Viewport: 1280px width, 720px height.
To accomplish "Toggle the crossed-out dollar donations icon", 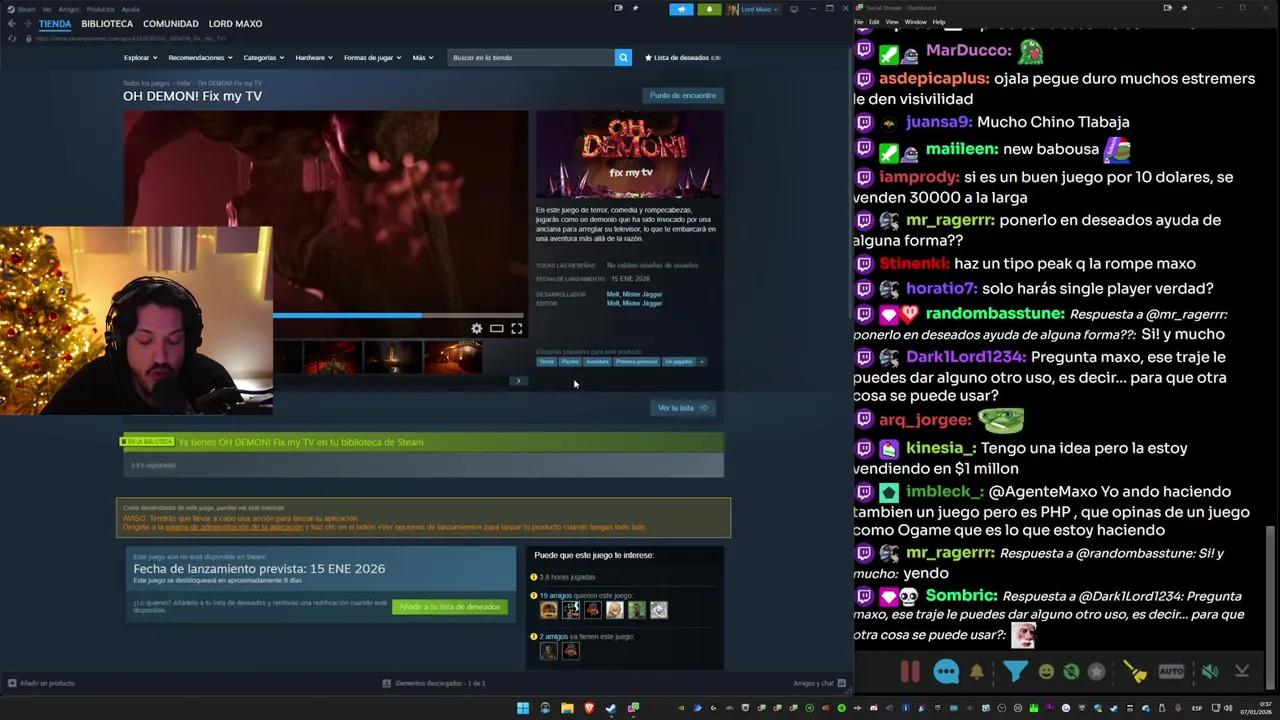I will (x=1071, y=672).
